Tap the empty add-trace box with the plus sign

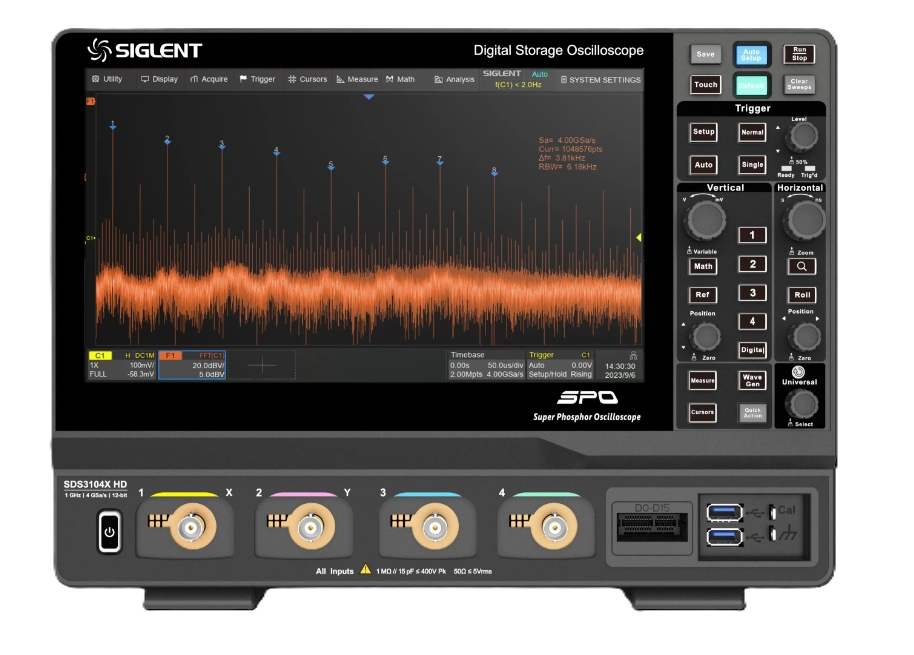(x=262, y=366)
